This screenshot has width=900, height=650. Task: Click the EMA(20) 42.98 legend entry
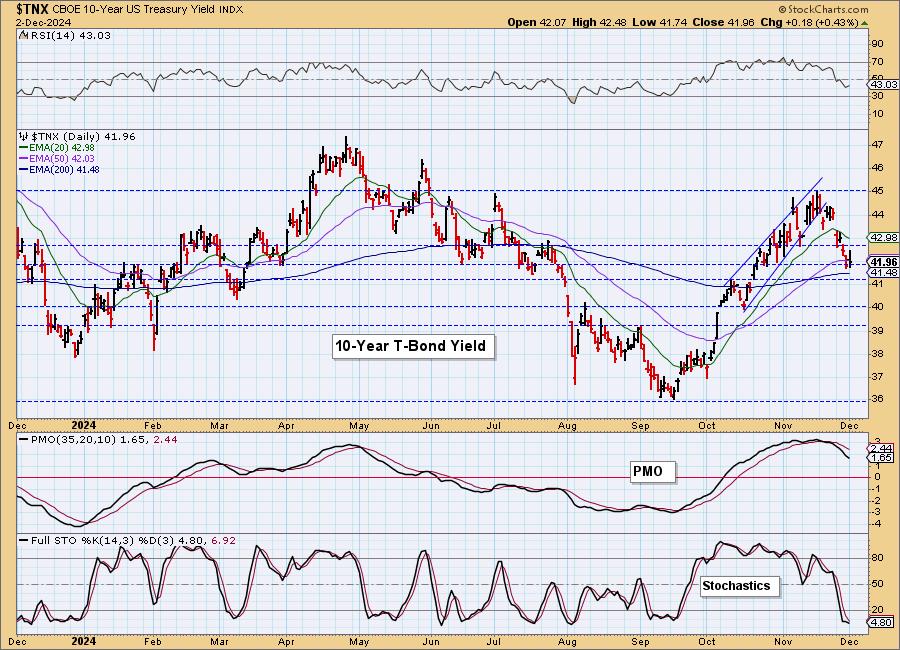pos(57,148)
